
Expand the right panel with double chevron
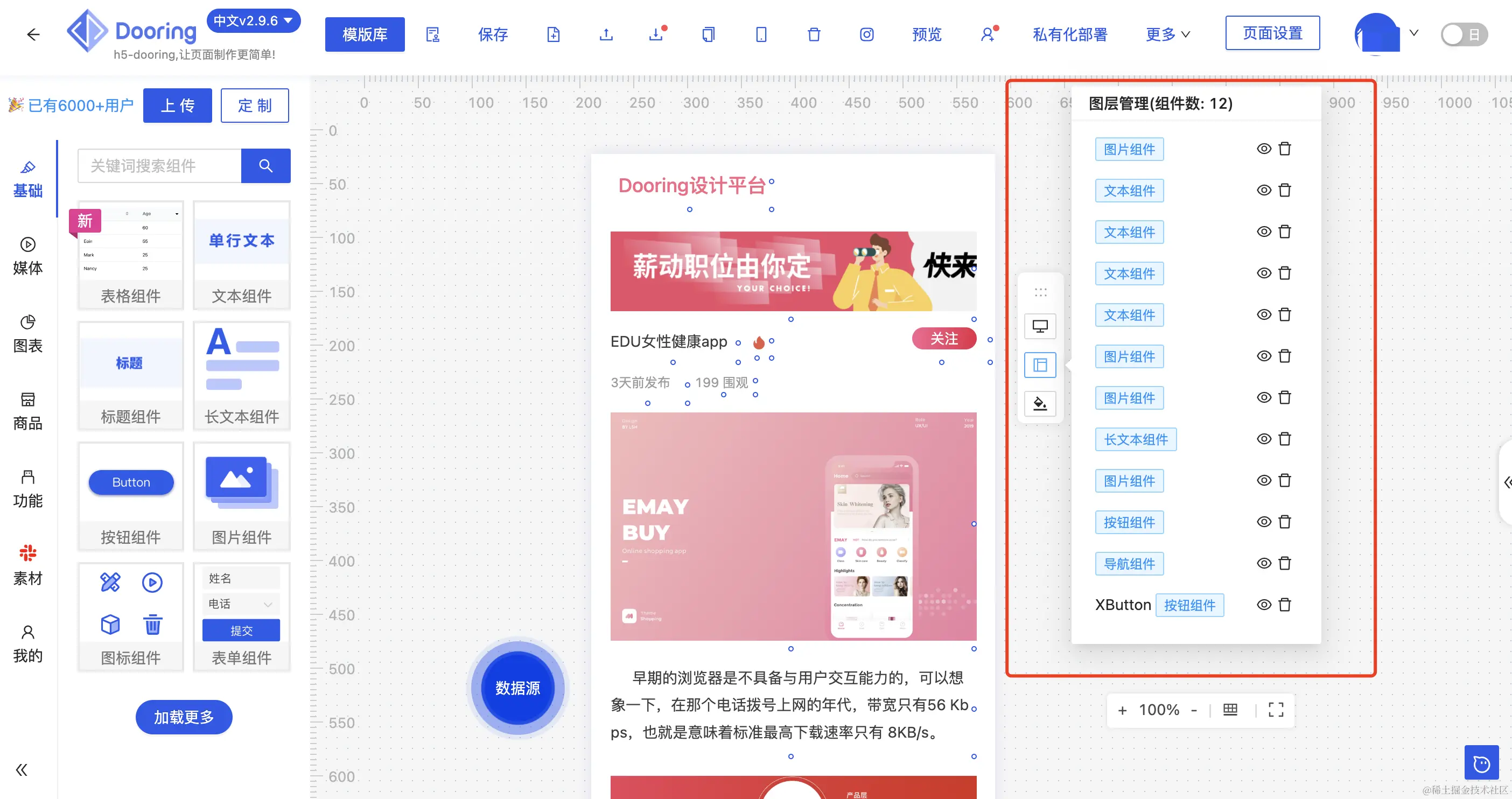coord(1507,482)
